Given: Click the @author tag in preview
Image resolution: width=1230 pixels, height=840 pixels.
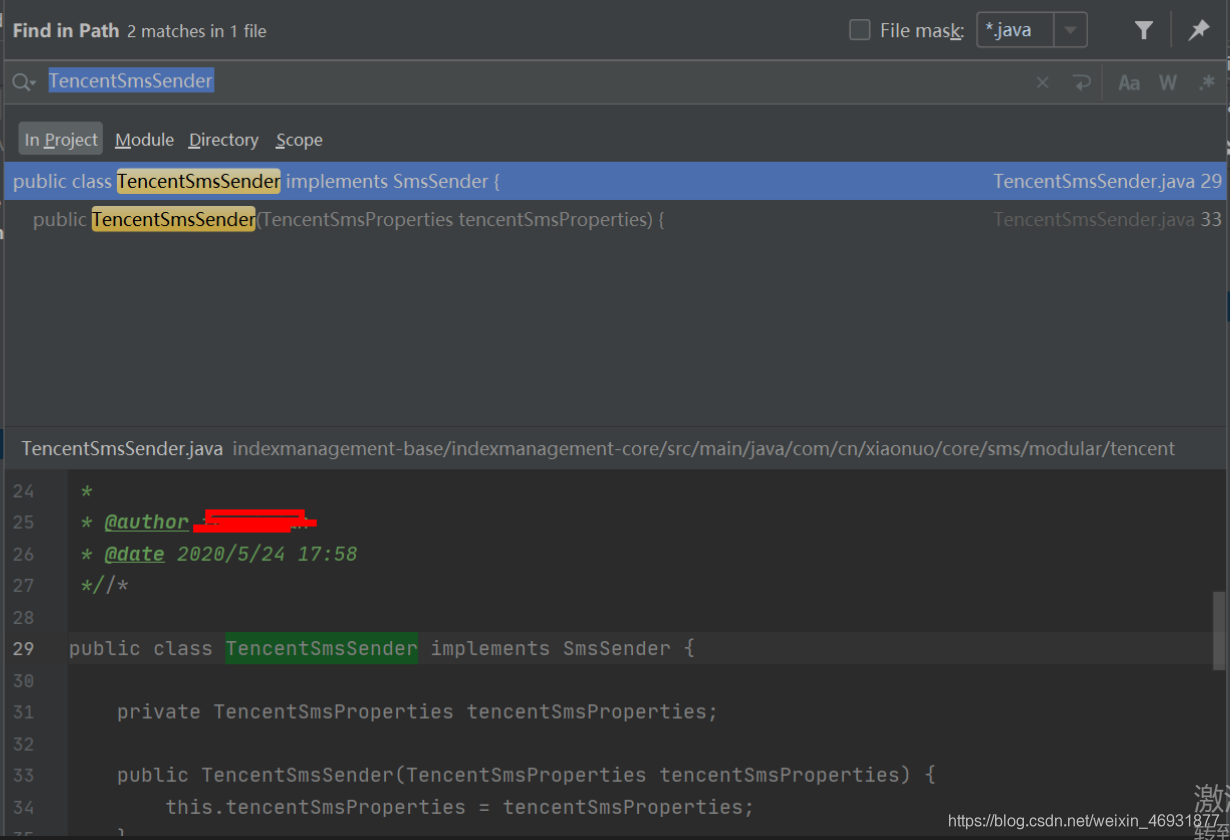Looking at the screenshot, I should pyautogui.click(x=146, y=522).
